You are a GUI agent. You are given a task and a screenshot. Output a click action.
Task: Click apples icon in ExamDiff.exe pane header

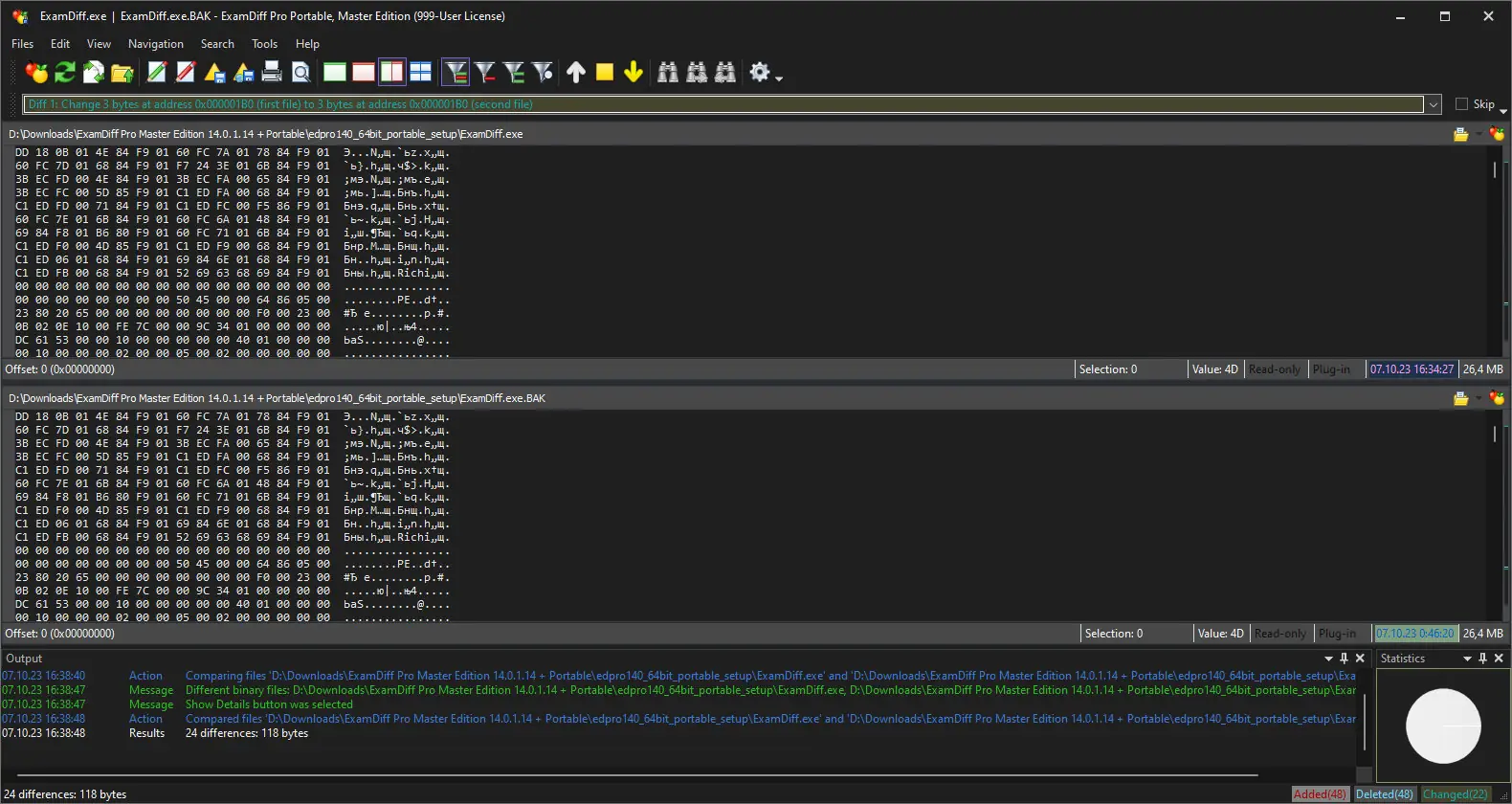(1497, 134)
